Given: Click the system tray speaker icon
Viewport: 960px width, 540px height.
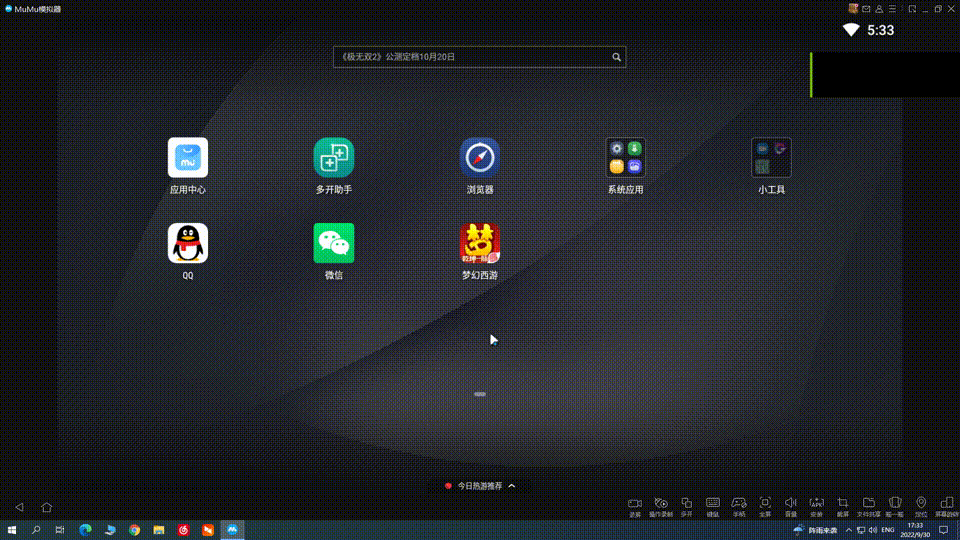Looking at the screenshot, I should pyautogui.click(x=872, y=530).
